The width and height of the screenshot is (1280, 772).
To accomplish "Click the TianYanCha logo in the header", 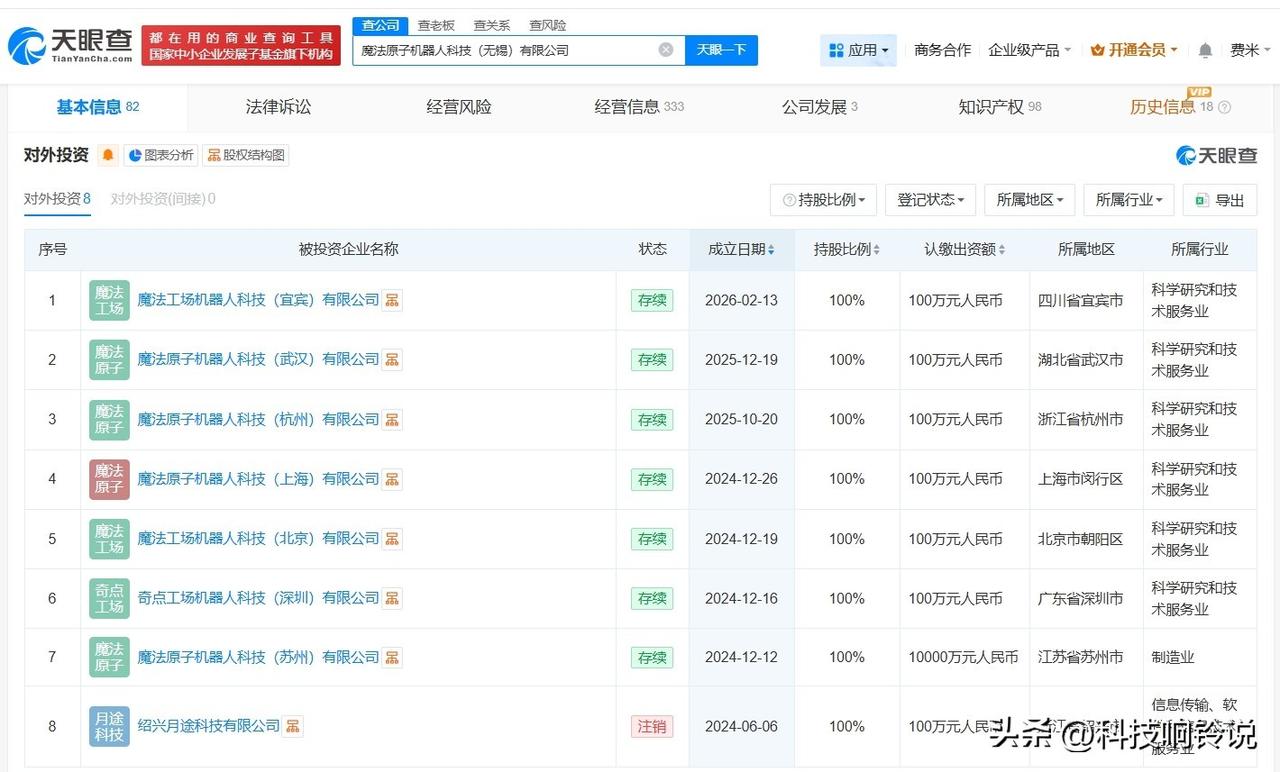I will (x=70, y=45).
